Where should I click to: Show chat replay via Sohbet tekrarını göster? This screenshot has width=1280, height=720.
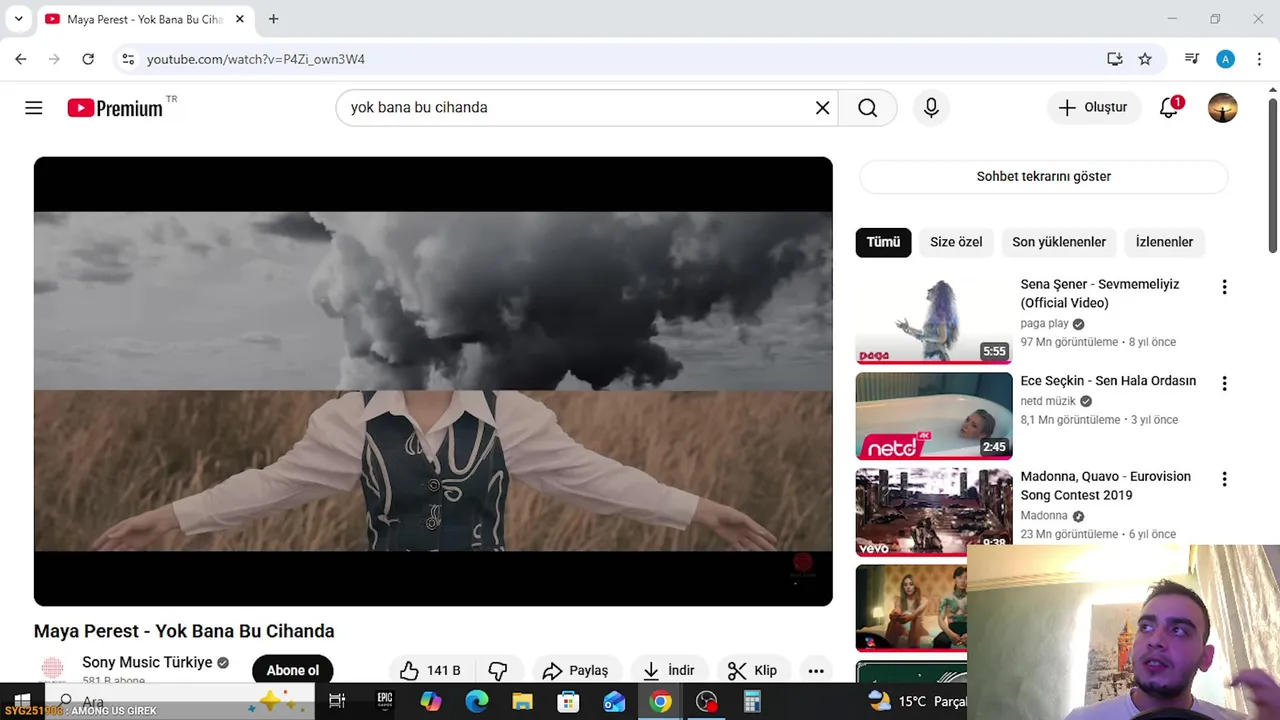[1043, 176]
